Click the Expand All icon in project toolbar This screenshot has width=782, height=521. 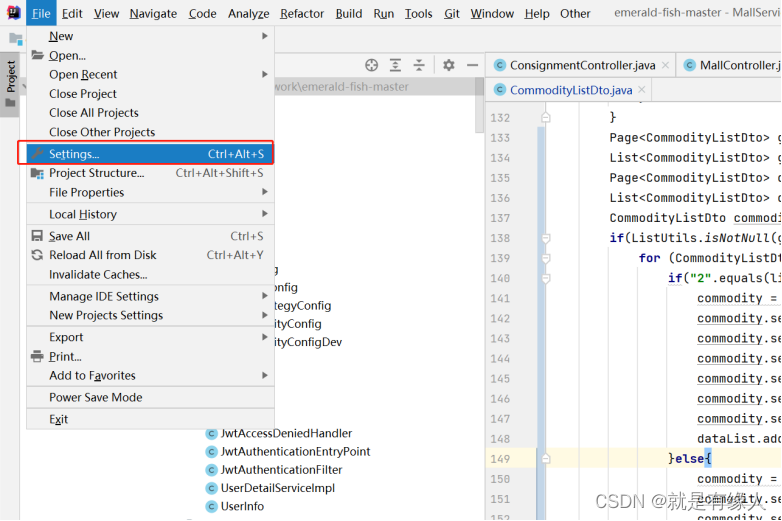395,65
